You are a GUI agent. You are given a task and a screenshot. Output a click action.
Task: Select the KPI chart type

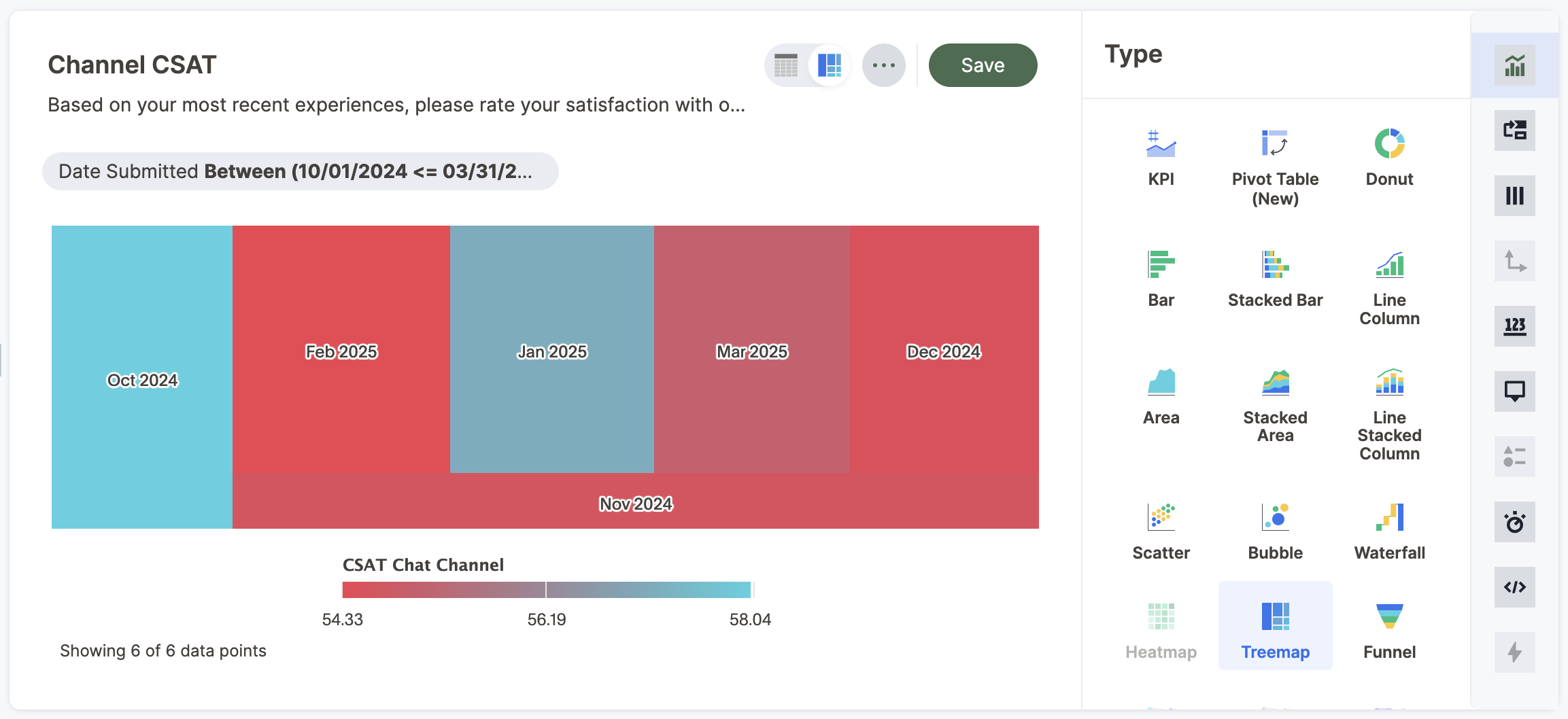pos(1161,158)
